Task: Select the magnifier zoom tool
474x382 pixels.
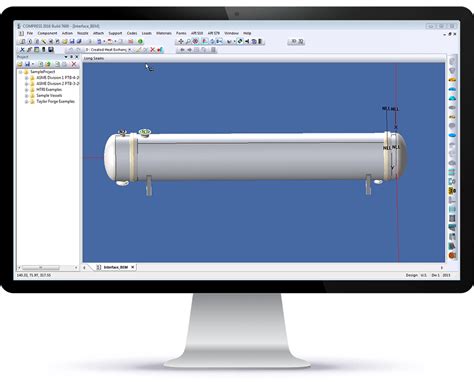Action: click(x=188, y=41)
